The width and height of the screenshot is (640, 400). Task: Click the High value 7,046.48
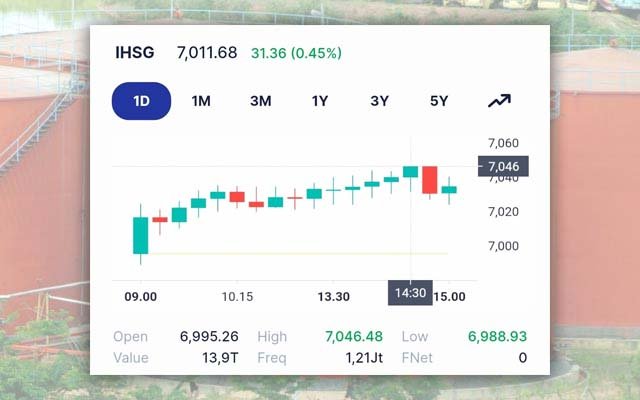(x=354, y=336)
